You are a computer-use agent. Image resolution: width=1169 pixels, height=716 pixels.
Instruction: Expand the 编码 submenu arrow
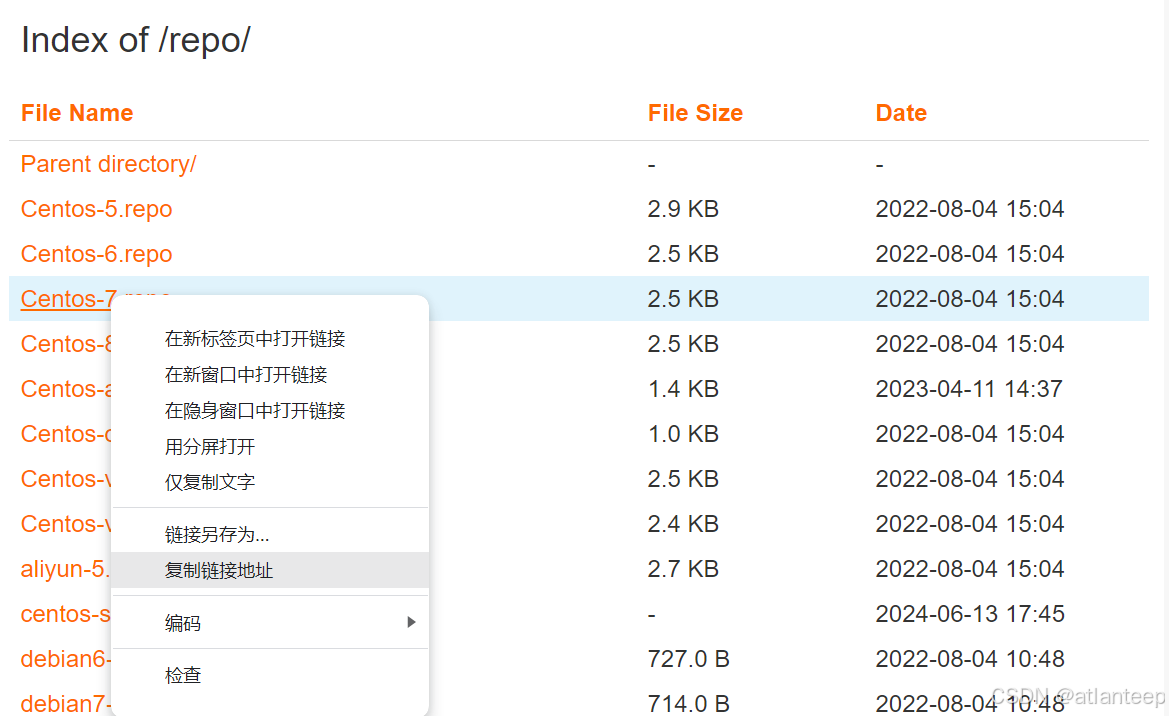pyautogui.click(x=411, y=623)
